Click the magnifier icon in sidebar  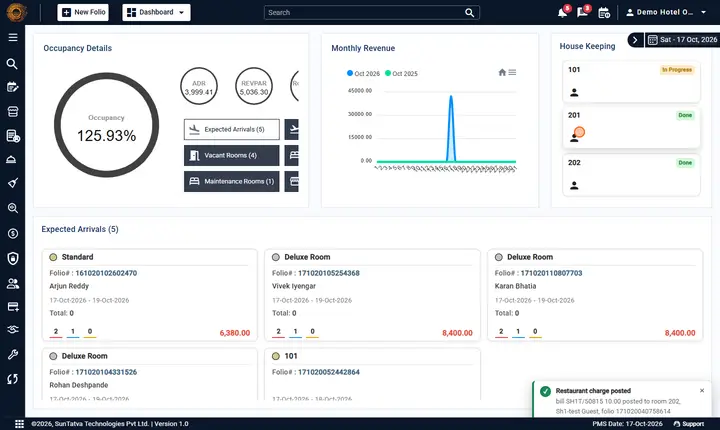tap(12, 64)
